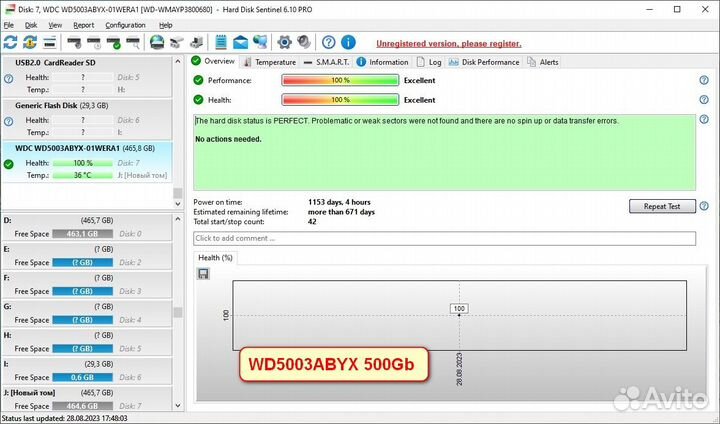The image size is (720, 424).
Task: Click the help icon next to Repeat Test
Action: click(703, 206)
